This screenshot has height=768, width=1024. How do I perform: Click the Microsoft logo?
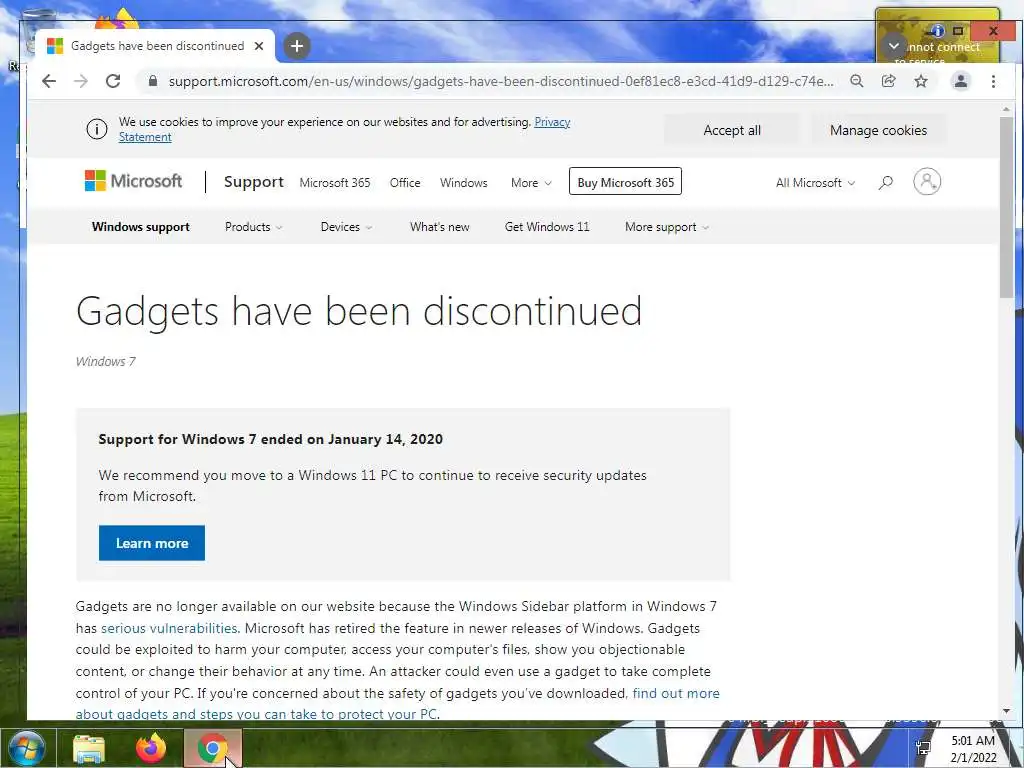[133, 181]
